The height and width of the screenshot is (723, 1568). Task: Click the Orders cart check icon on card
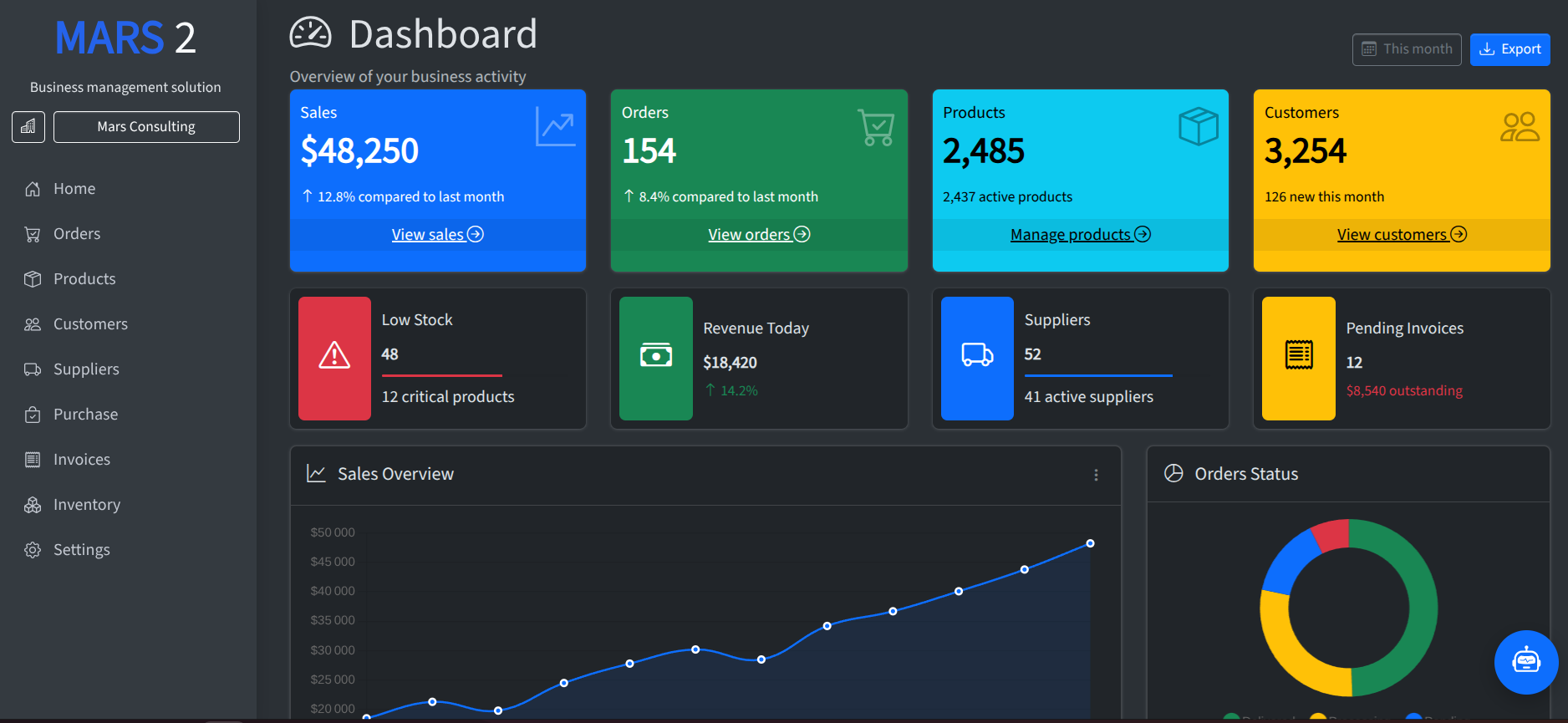pos(876,127)
